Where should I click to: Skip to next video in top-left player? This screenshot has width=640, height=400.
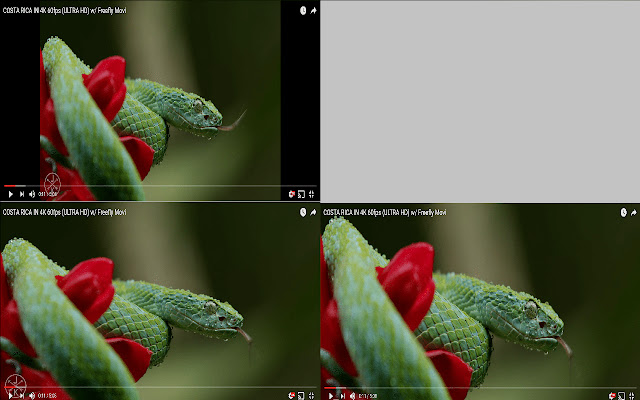pyautogui.click(x=22, y=194)
